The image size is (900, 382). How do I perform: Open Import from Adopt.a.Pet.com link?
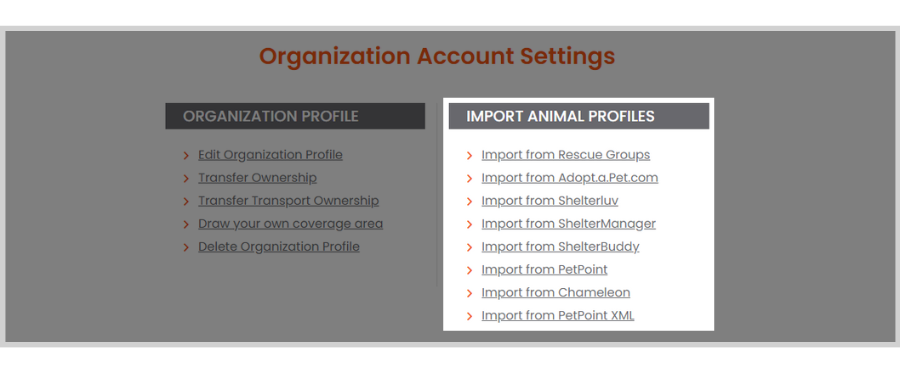tap(569, 178)
